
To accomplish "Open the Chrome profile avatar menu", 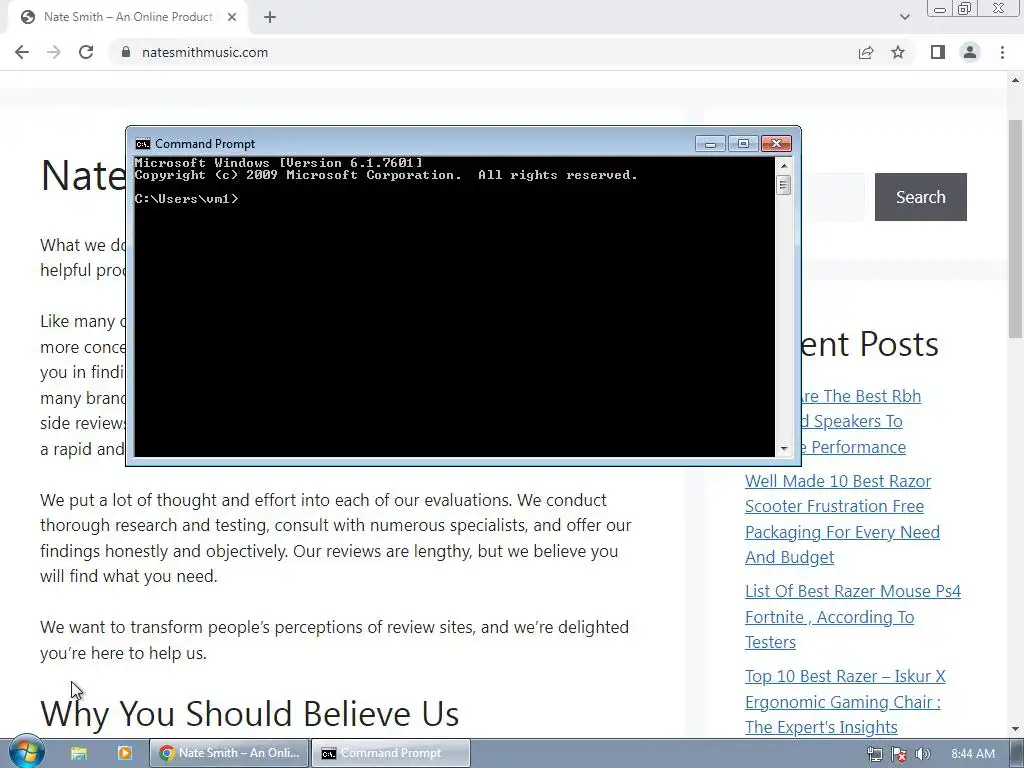I will tap(970, 52).
